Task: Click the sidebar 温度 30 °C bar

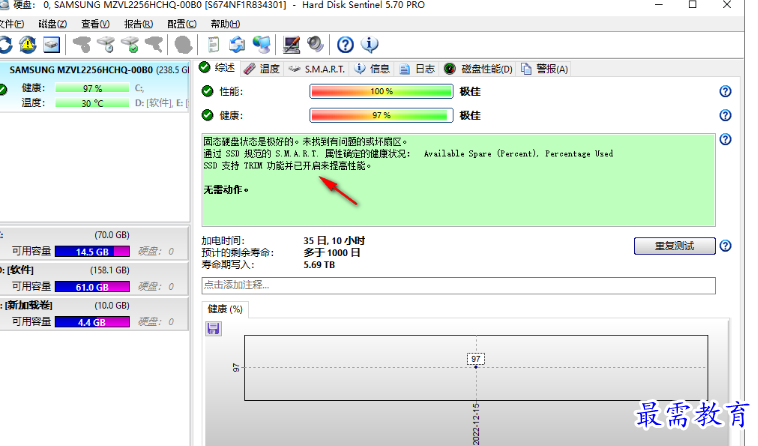Action: click(x=92, y=103)
